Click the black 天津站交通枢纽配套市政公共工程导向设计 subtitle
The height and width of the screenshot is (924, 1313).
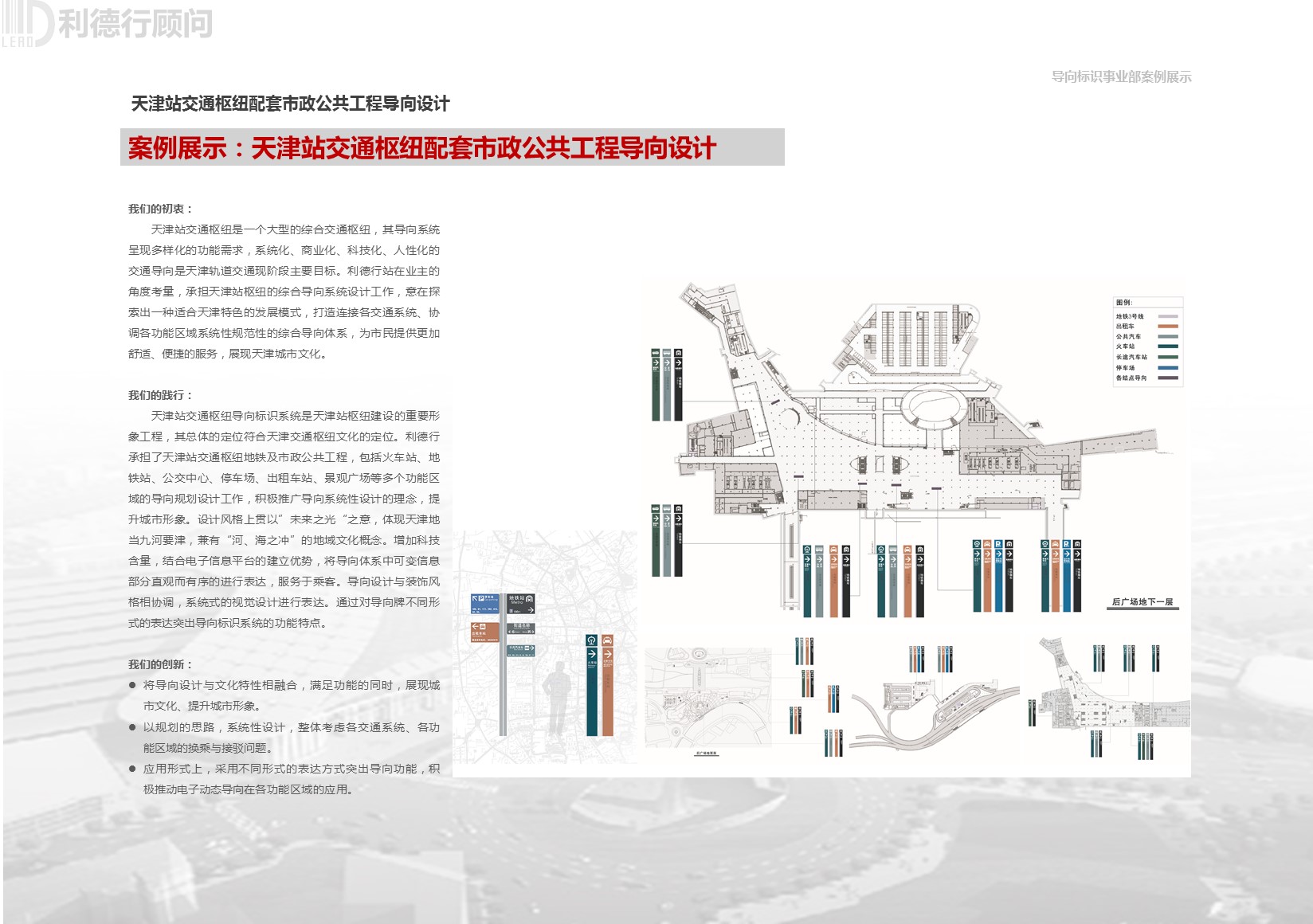tap(290, 104)
